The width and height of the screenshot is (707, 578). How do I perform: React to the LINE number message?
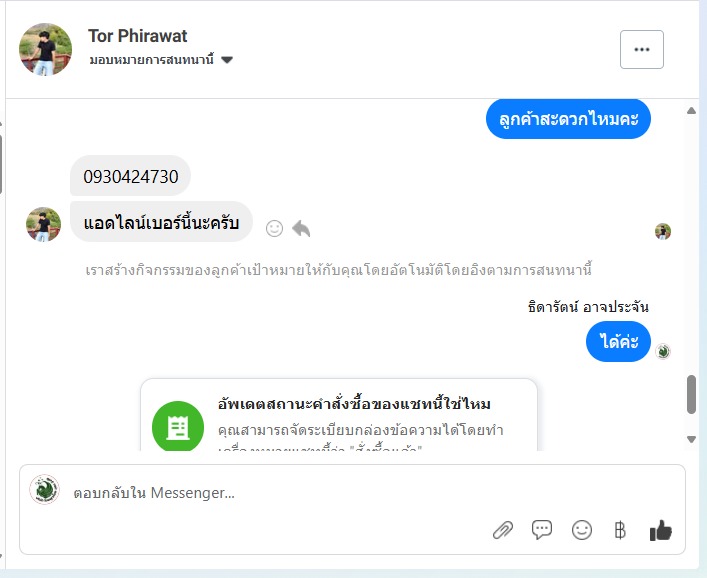click(x=274, y=229)
